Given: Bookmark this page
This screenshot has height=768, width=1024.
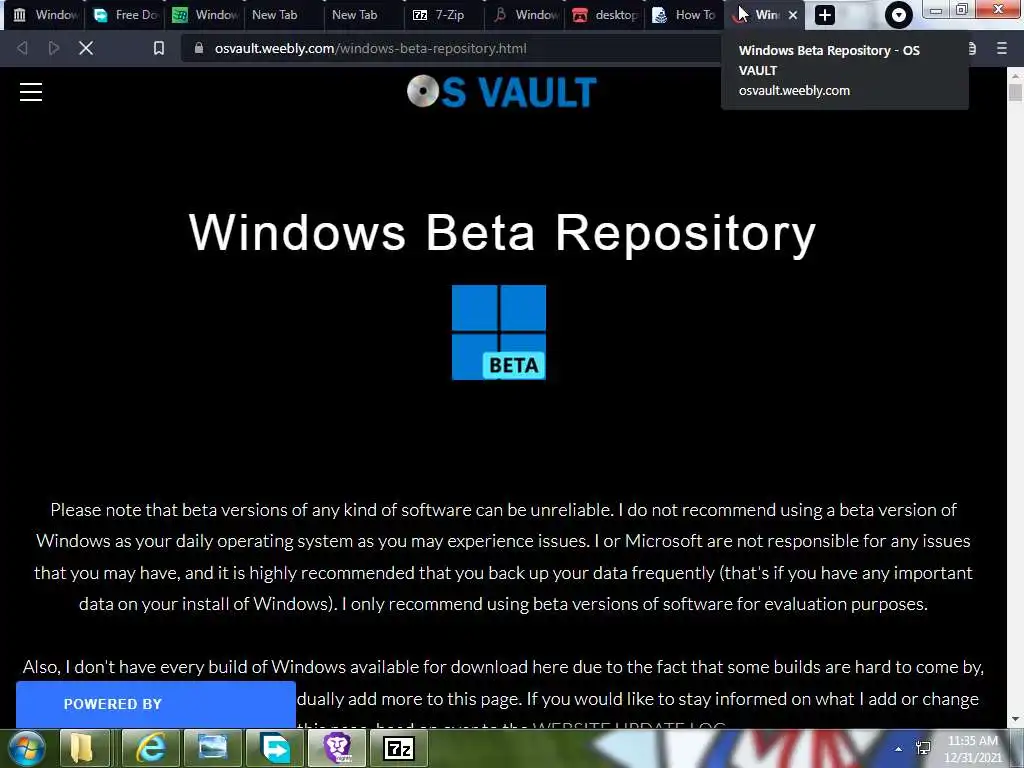Looking at the screenshot, I should click(159, 48).
